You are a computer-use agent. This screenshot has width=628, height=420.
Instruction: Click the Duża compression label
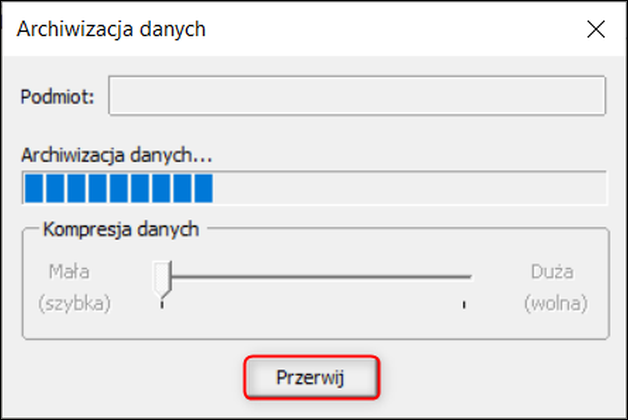pyautogui.click(x=554, y=270)
